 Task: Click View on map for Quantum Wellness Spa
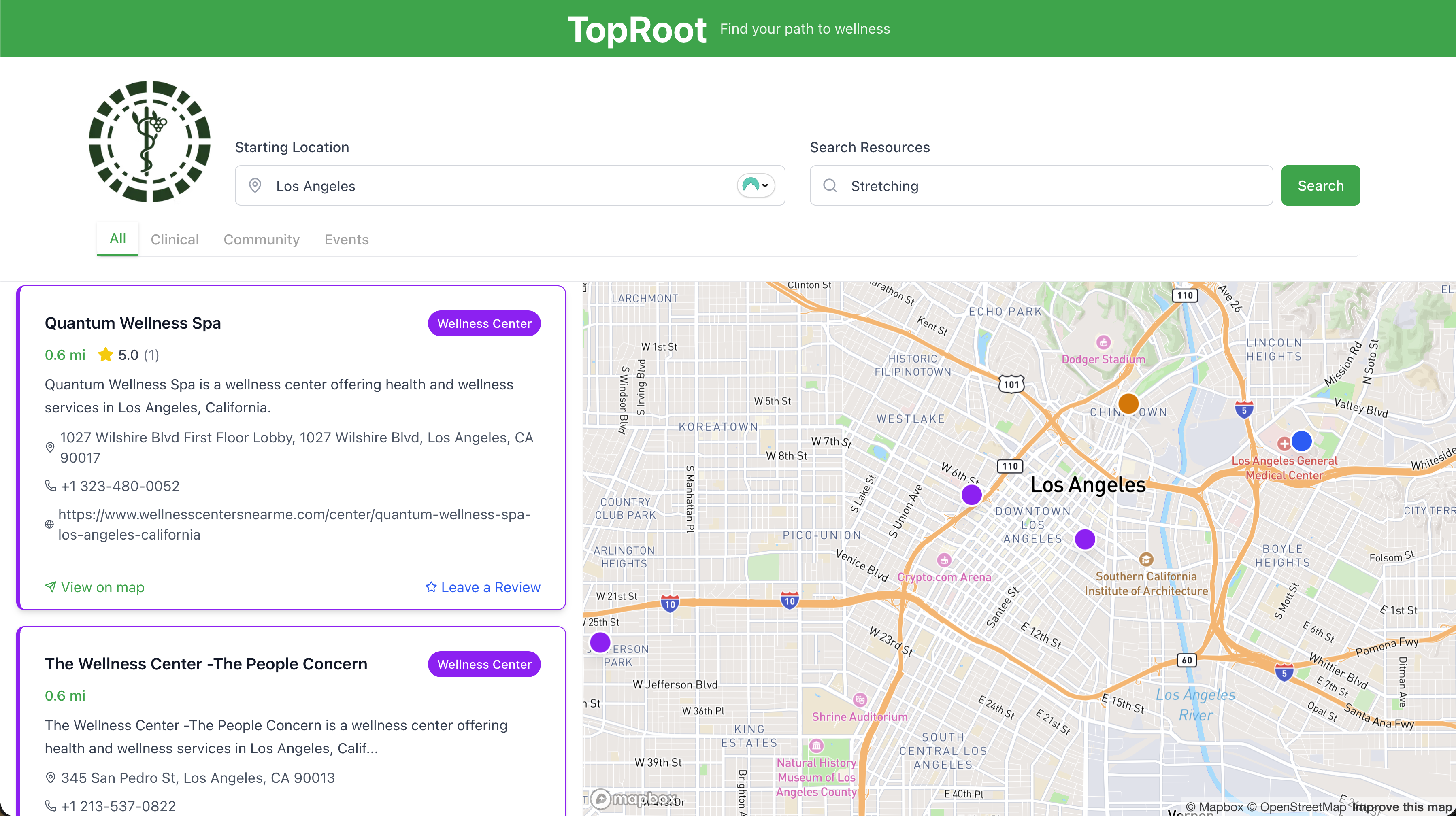(95, 587)
